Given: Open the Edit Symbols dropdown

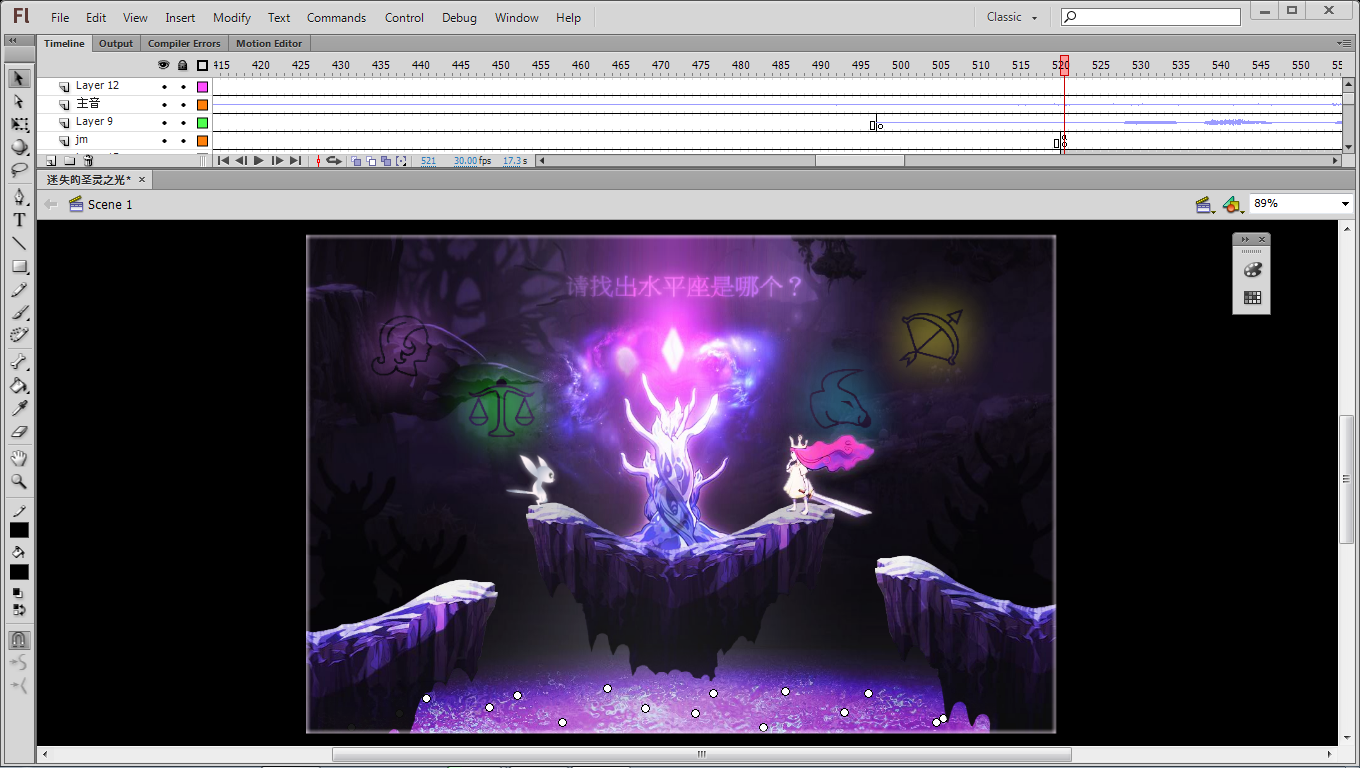Looking at the screenshot, I should [1234, 204].
